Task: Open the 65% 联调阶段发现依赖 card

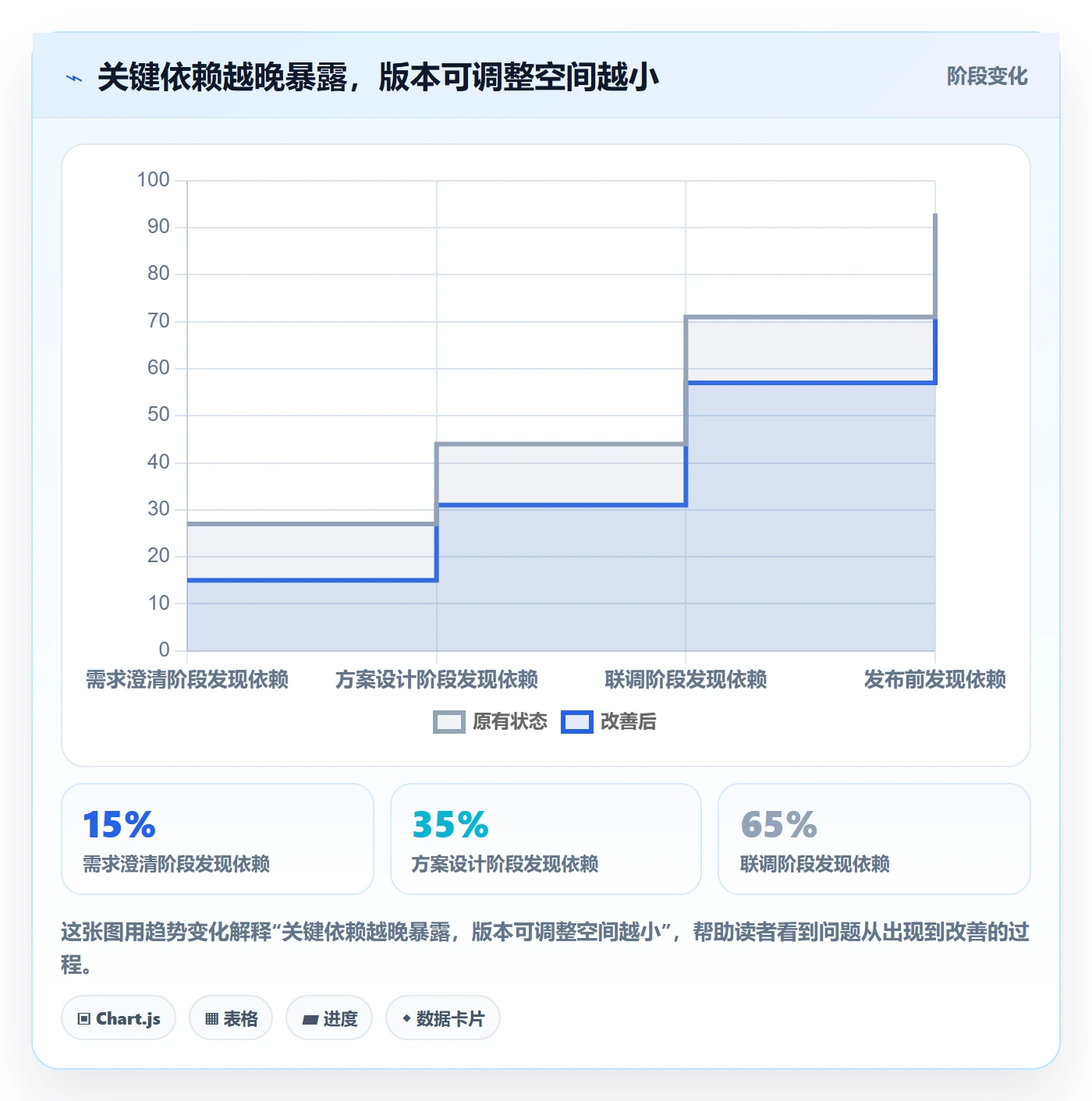Action: (874, 839)
